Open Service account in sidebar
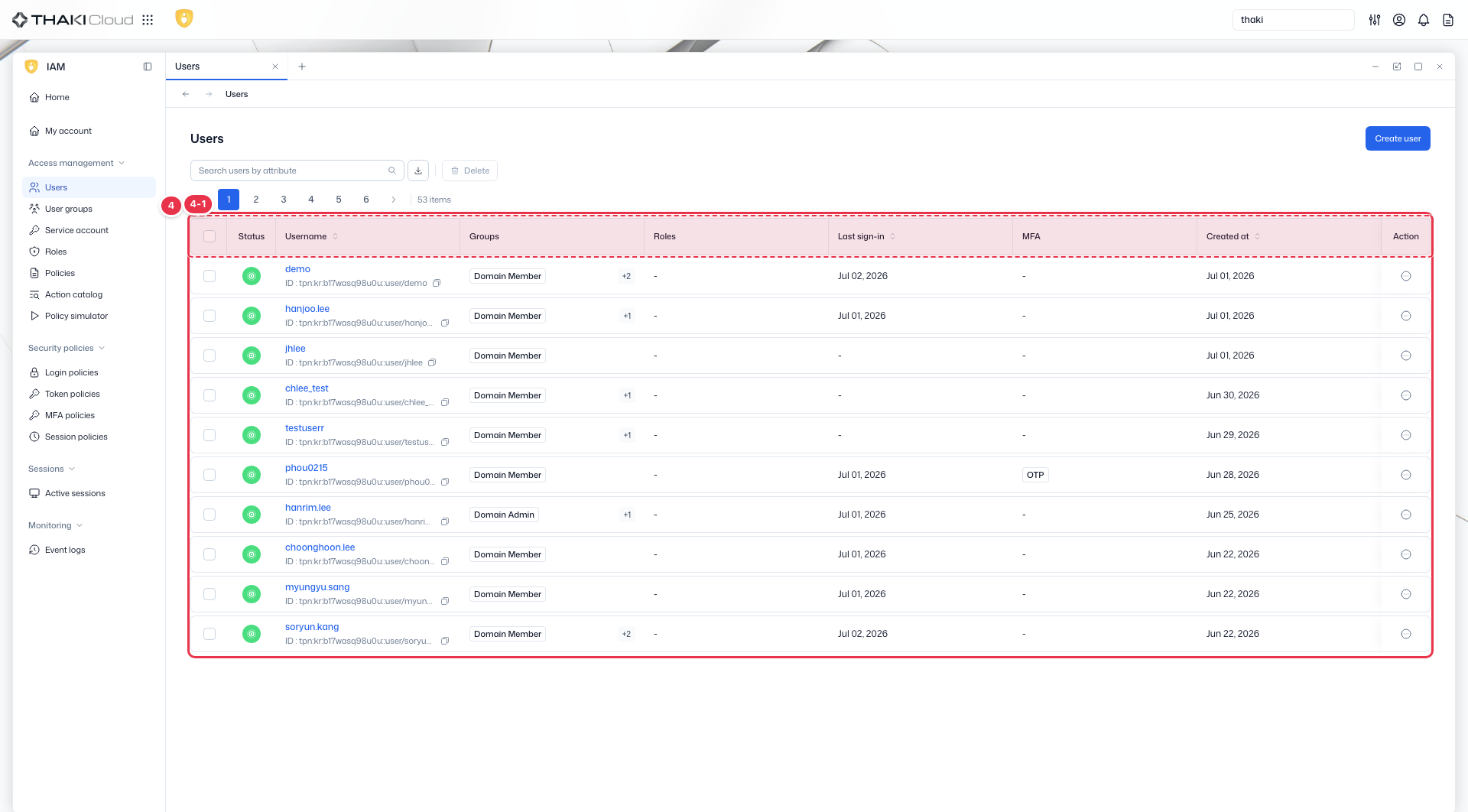The height and width of the screenshot is (812, 1468). click(89, 230)
